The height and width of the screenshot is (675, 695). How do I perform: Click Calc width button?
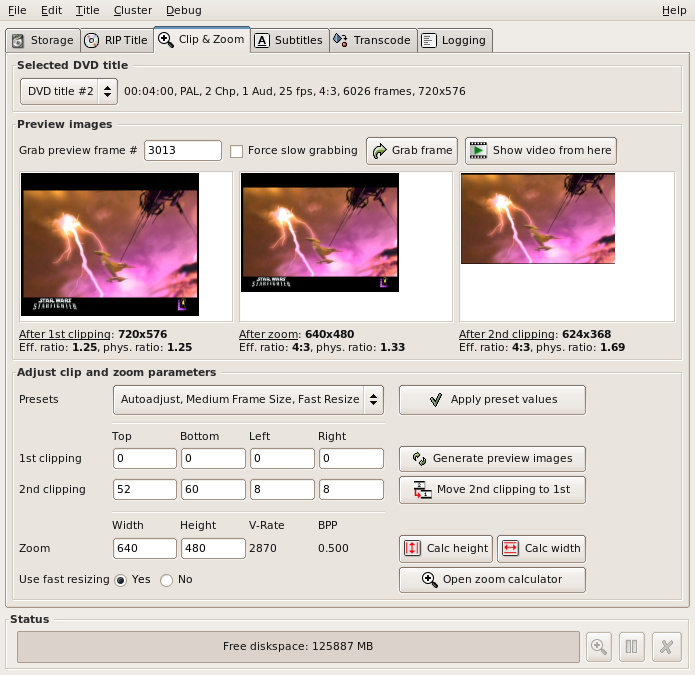point(541,548)
